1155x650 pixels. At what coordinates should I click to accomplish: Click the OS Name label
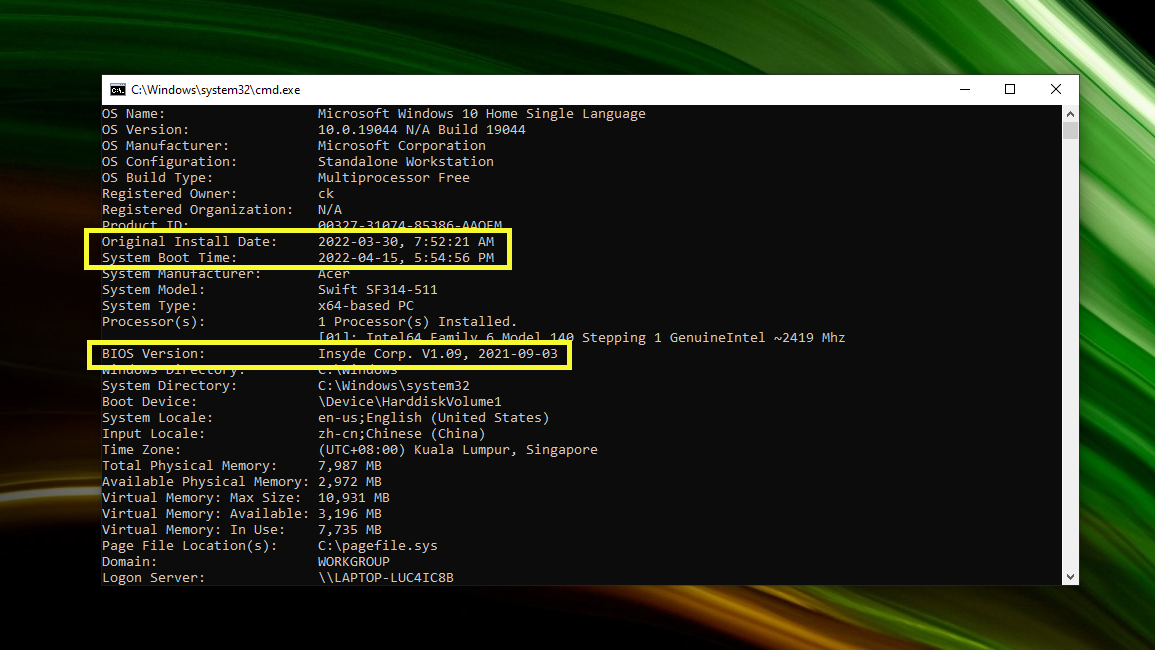coord(133,113)
